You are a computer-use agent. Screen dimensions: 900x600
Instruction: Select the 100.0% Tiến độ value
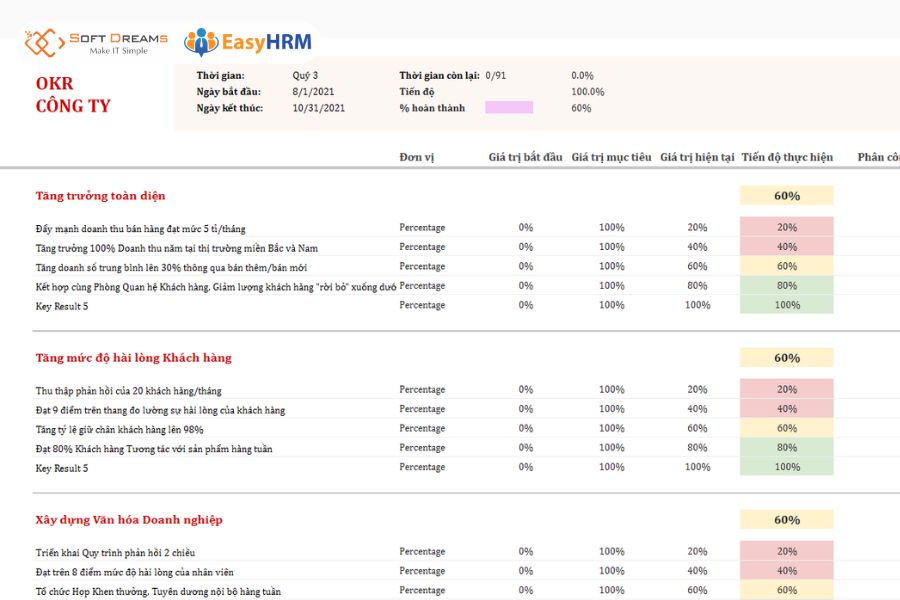[x=587, y=91]
